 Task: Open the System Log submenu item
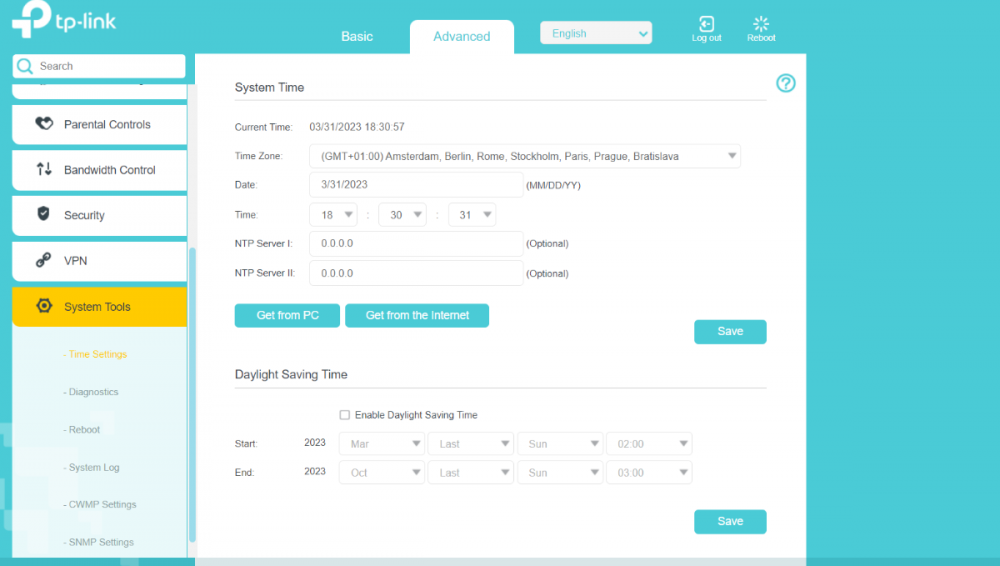93,467
